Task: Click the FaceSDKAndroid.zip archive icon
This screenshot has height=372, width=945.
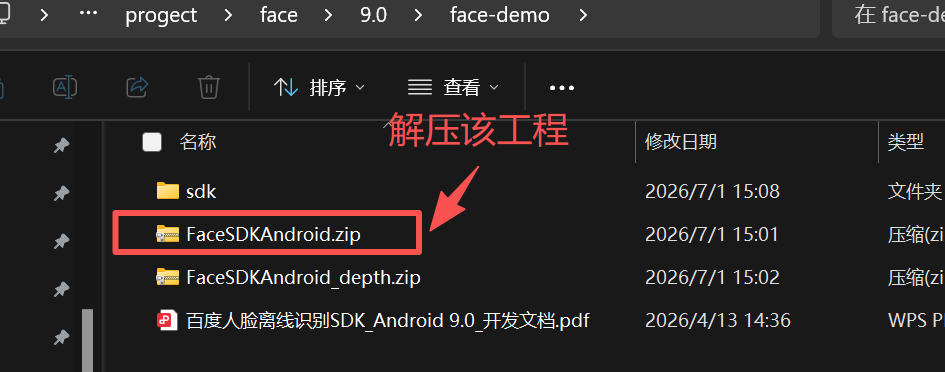Action: pyautogui.click(x=168, y=234)
